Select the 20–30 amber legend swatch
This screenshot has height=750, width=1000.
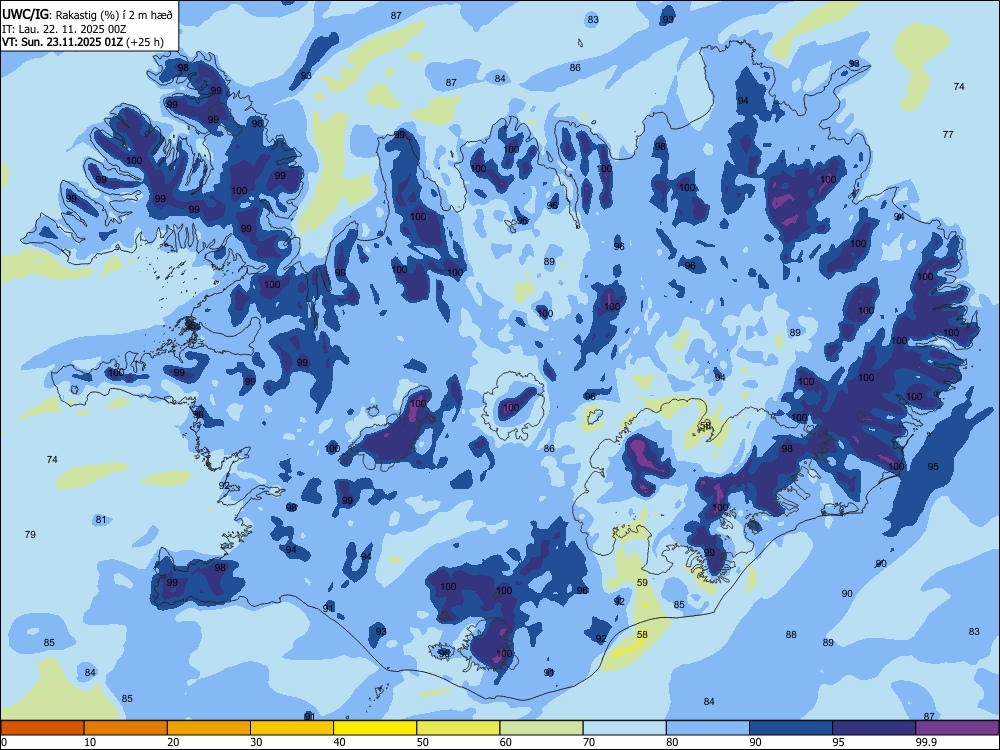[209, 728]
